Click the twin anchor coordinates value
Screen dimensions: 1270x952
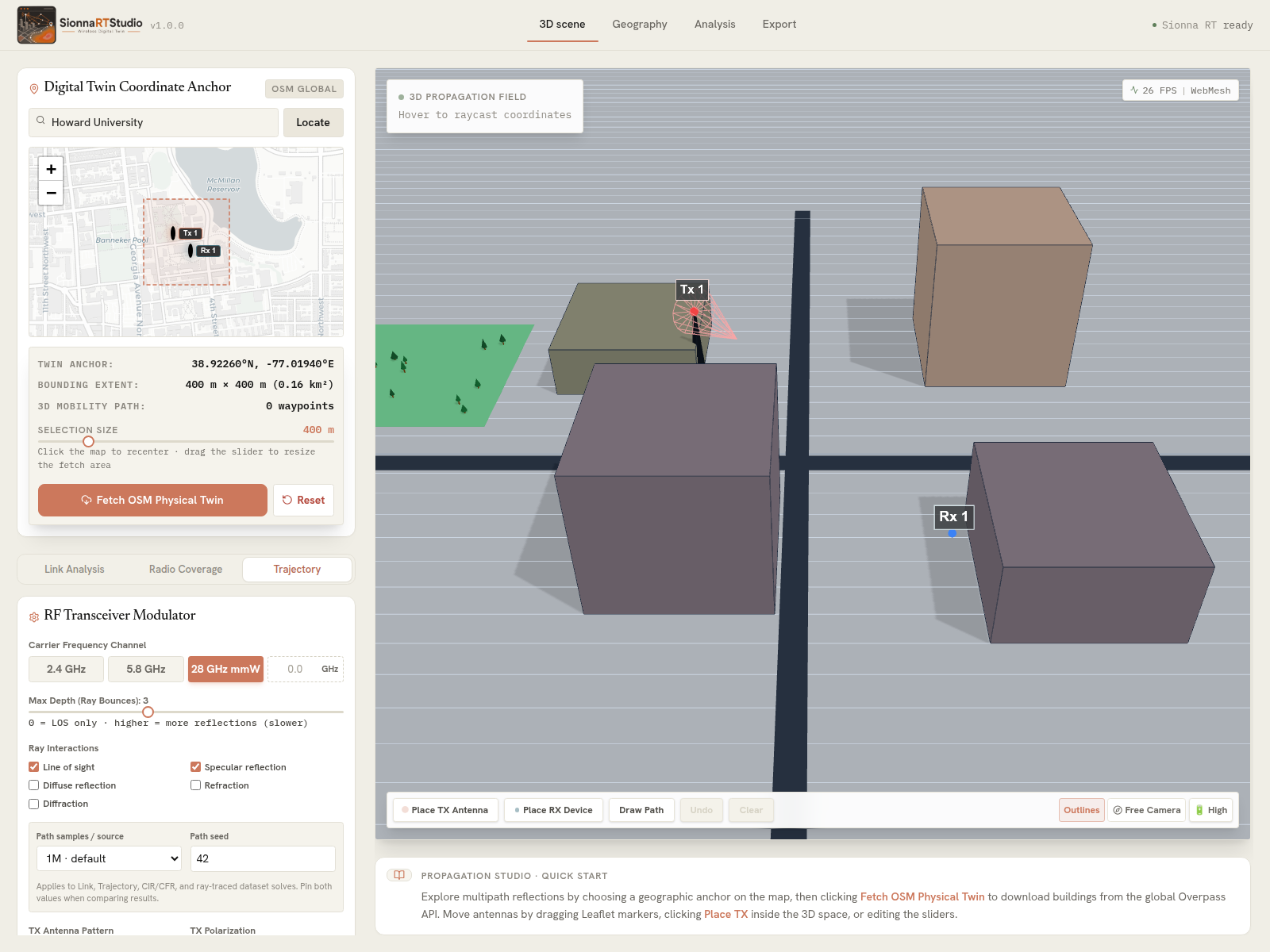263,364
